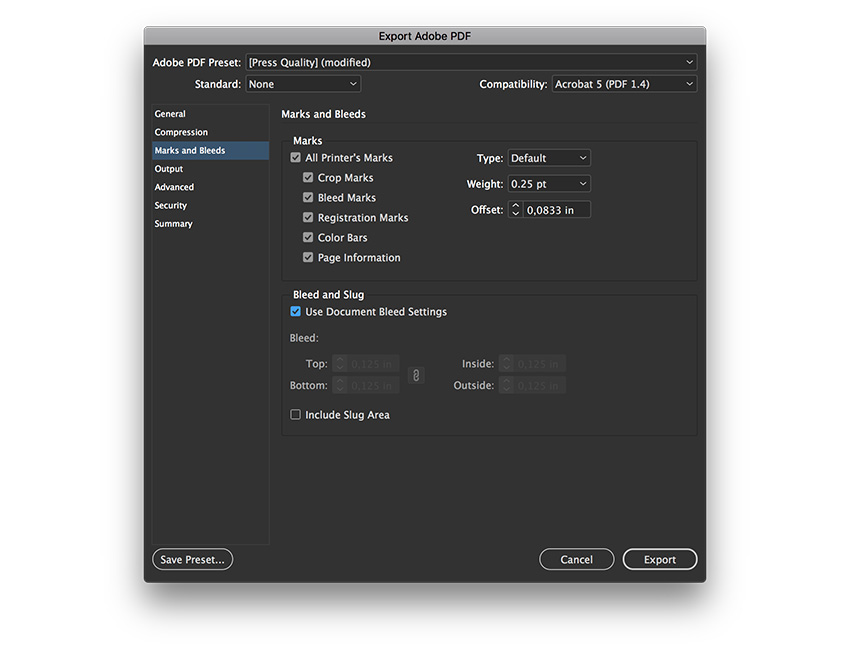Click the Export button

click(x=660, y=559)
